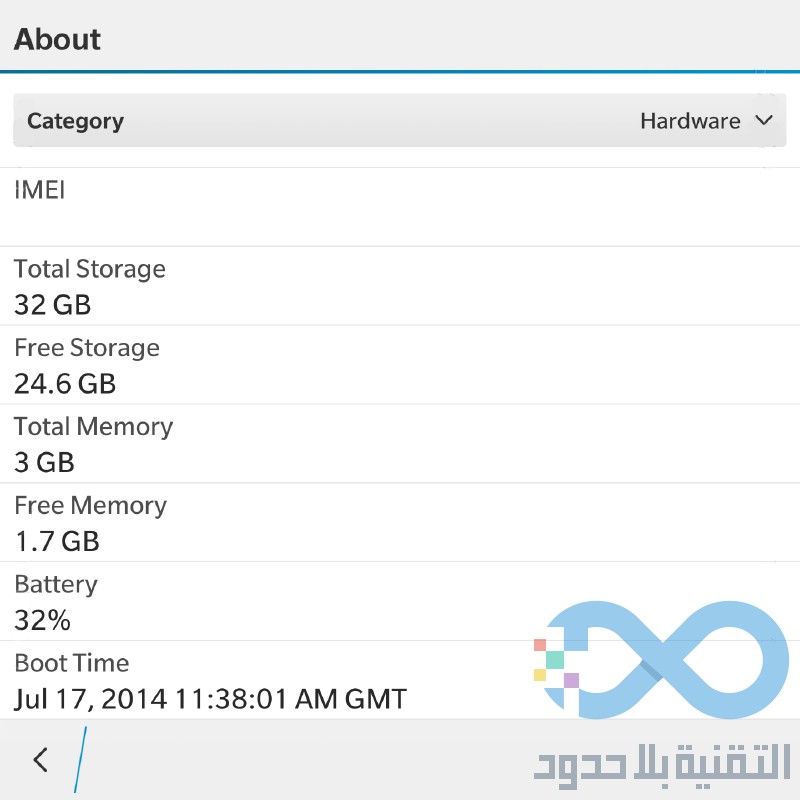Tap the IMEI row
The image size is (800, 800).
pos(400,207)
